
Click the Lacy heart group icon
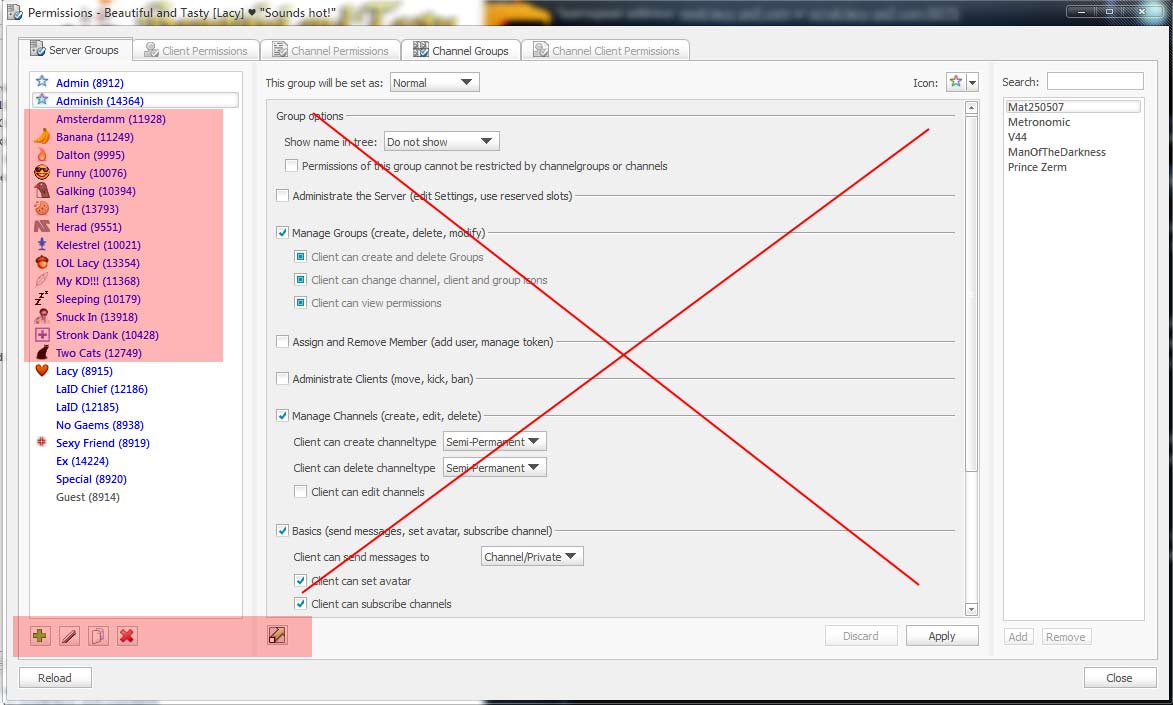tap(42, 371)
